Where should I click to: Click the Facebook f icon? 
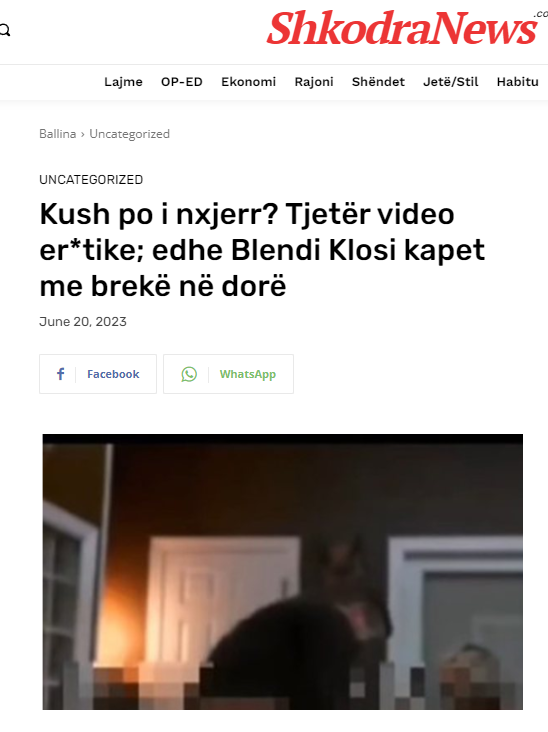point(60,374)
